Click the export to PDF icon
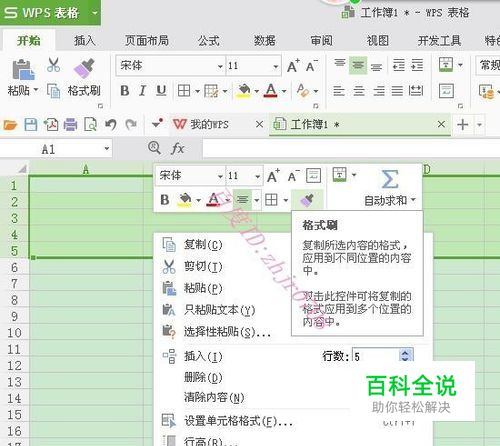This screenshot has height=446, width=500. pyautogui.click(x=51, y=125)
